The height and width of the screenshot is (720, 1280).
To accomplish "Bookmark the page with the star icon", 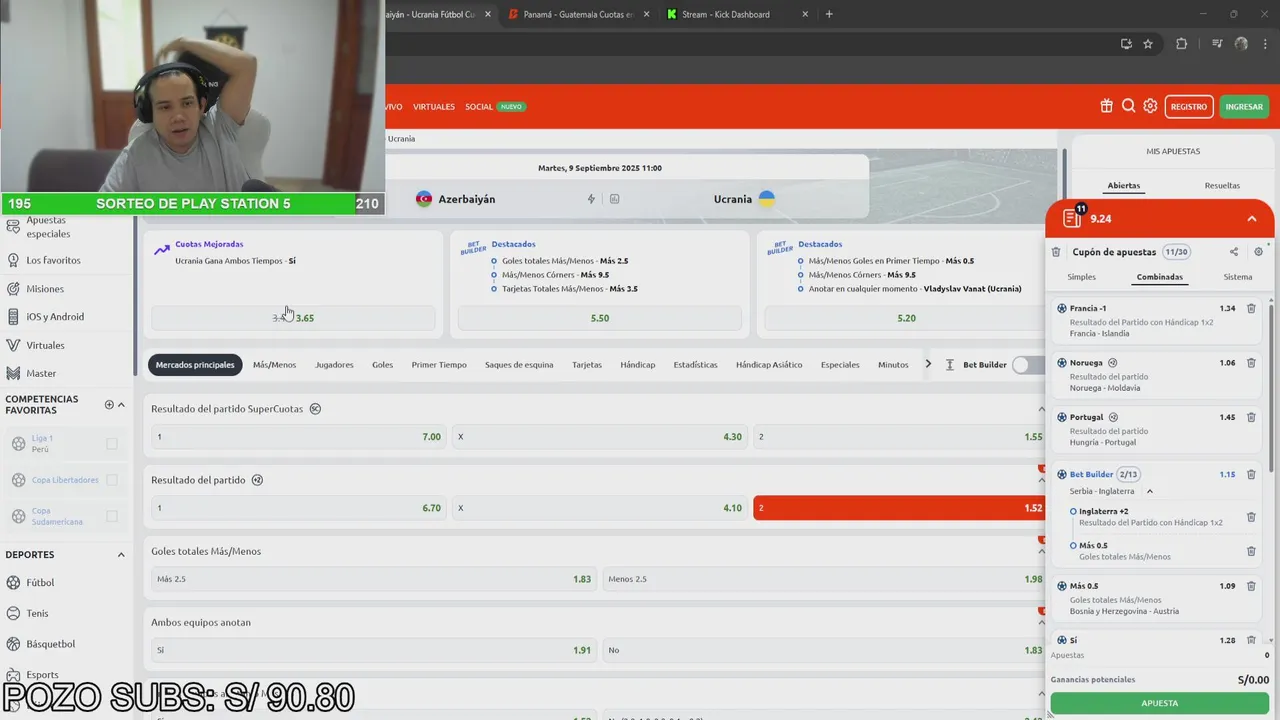I will [x=1148, y=44].
